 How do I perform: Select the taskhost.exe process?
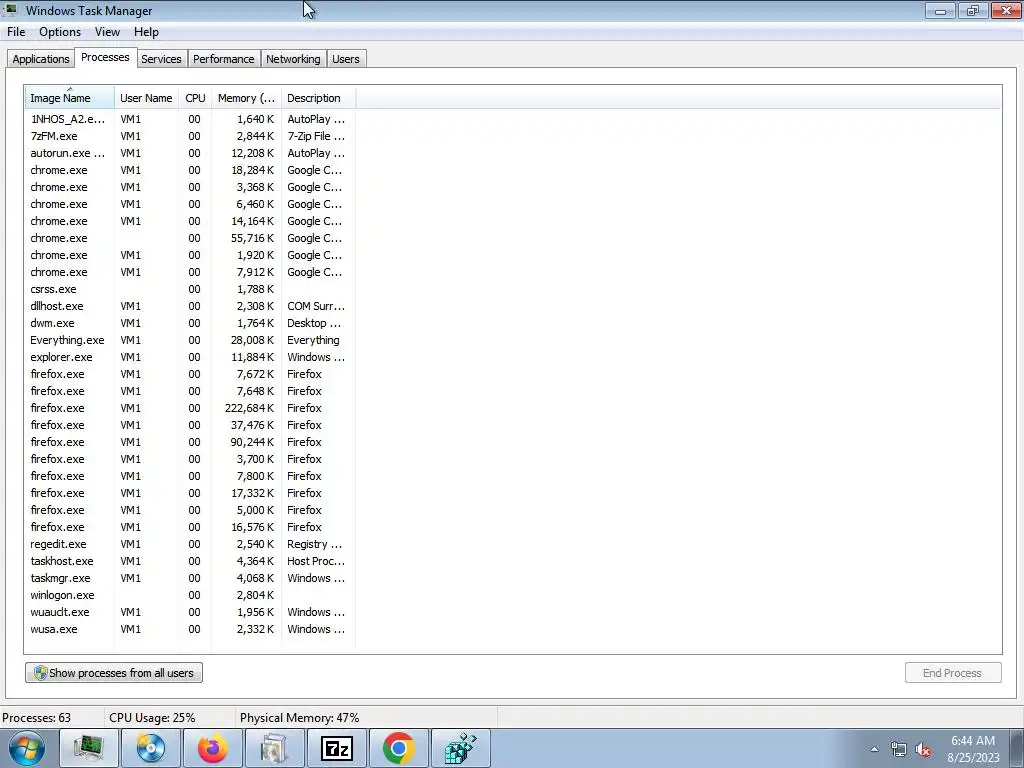190,560
